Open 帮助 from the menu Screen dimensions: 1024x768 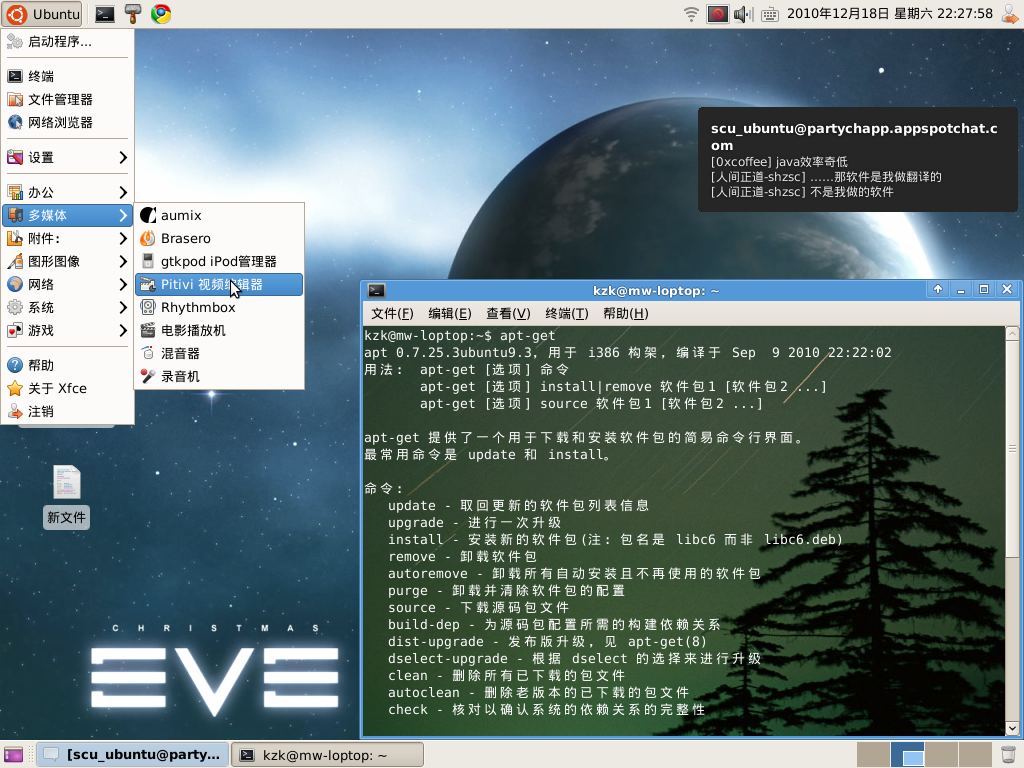68,365
